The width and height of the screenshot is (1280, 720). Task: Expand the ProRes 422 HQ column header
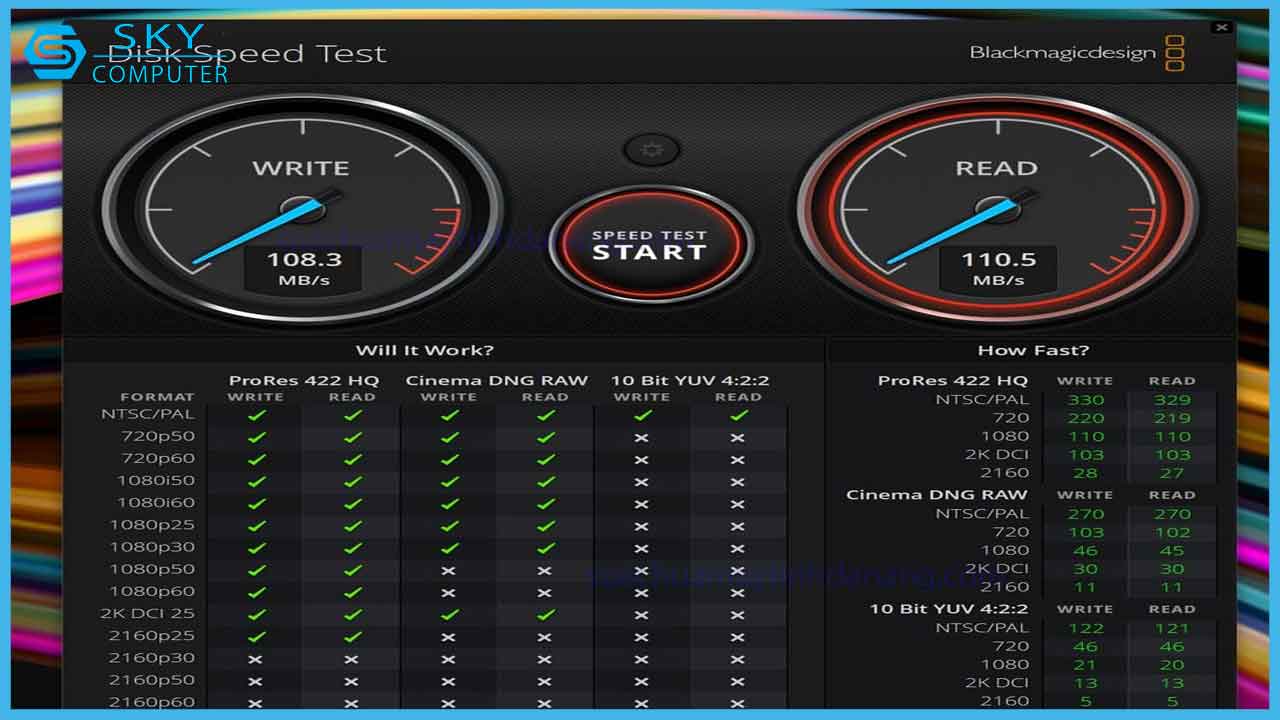pyautogui.click(x=307, y=380)
